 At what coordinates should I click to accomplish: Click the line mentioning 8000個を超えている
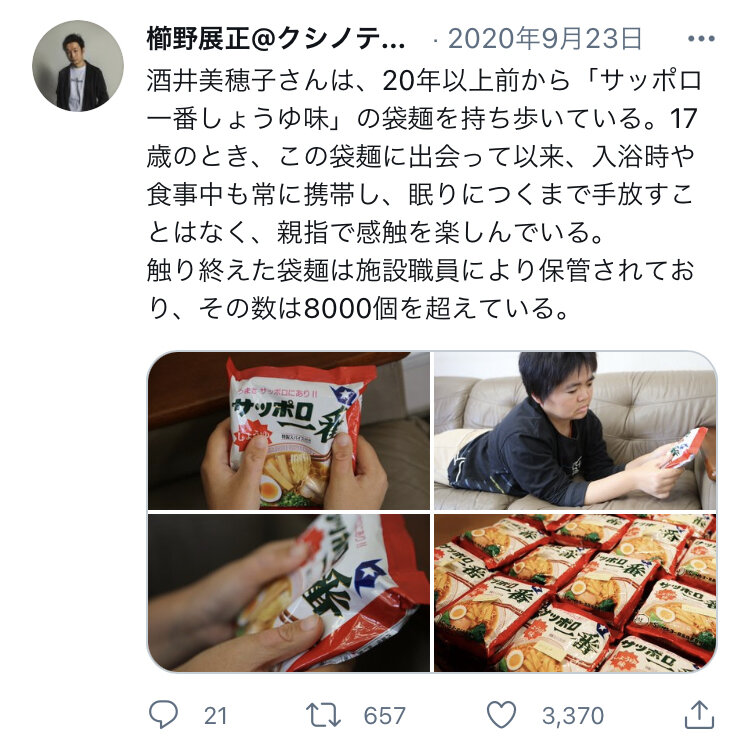coord(358,308)
